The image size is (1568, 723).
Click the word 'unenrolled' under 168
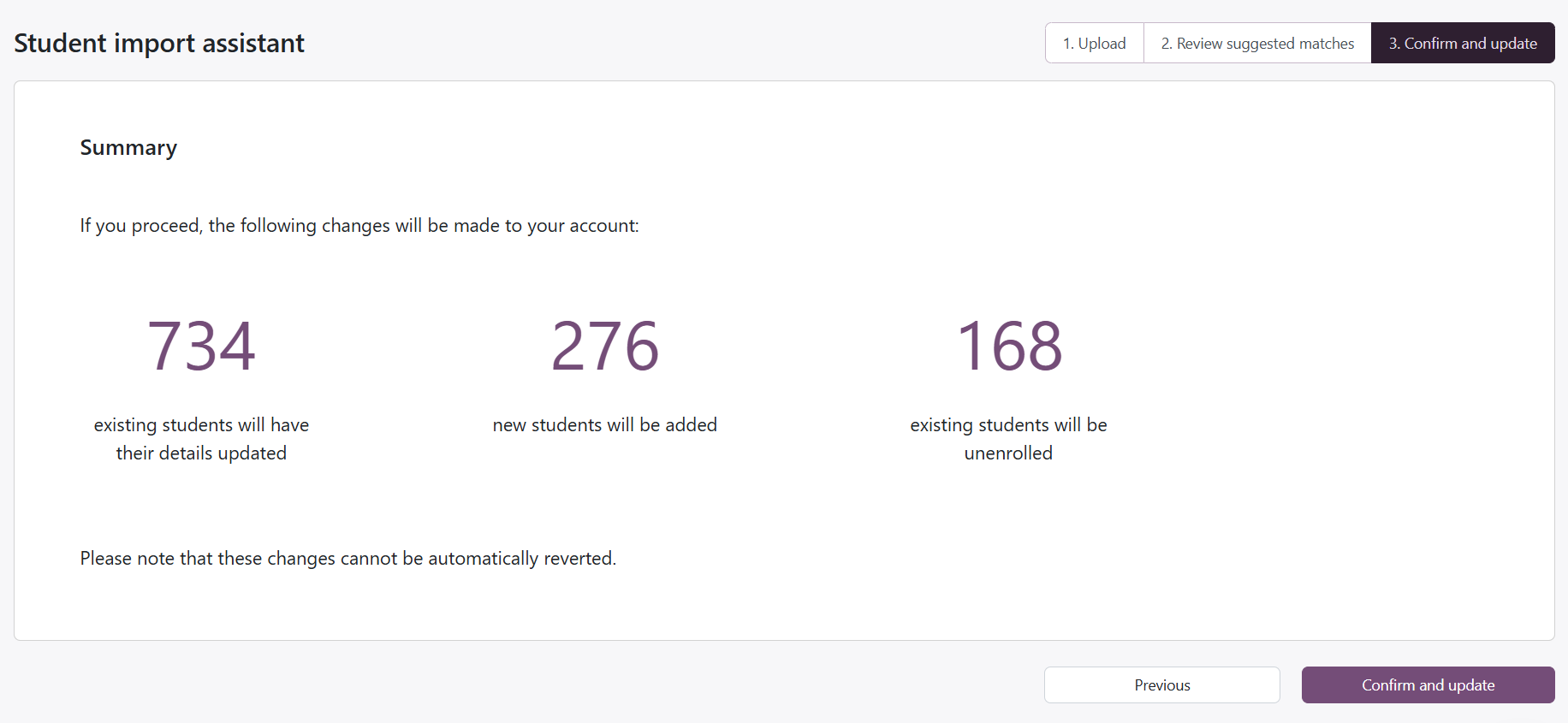point(1008,453)
